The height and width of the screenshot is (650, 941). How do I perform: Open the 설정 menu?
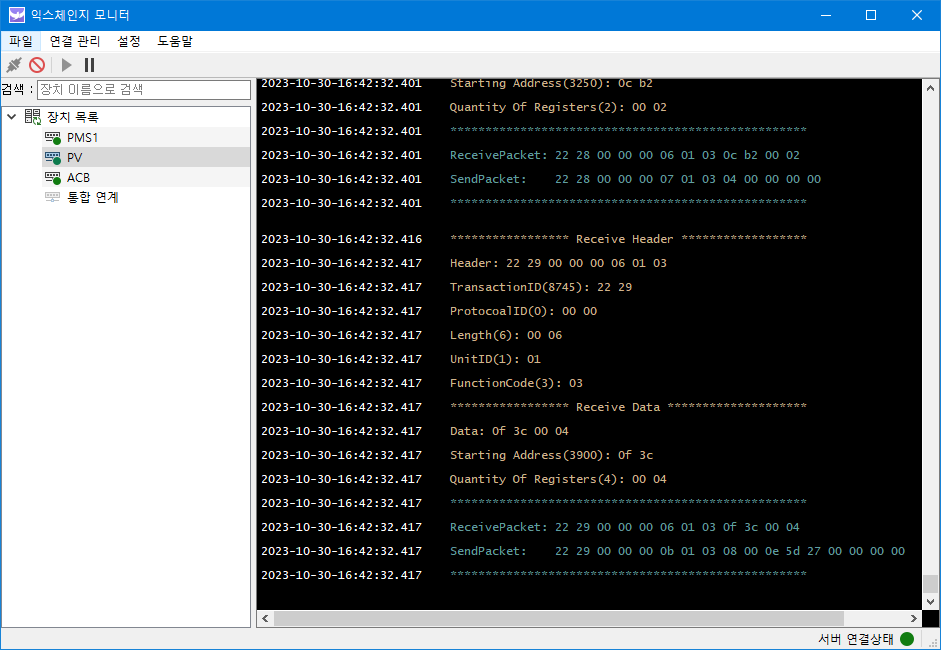pos(129,41)
